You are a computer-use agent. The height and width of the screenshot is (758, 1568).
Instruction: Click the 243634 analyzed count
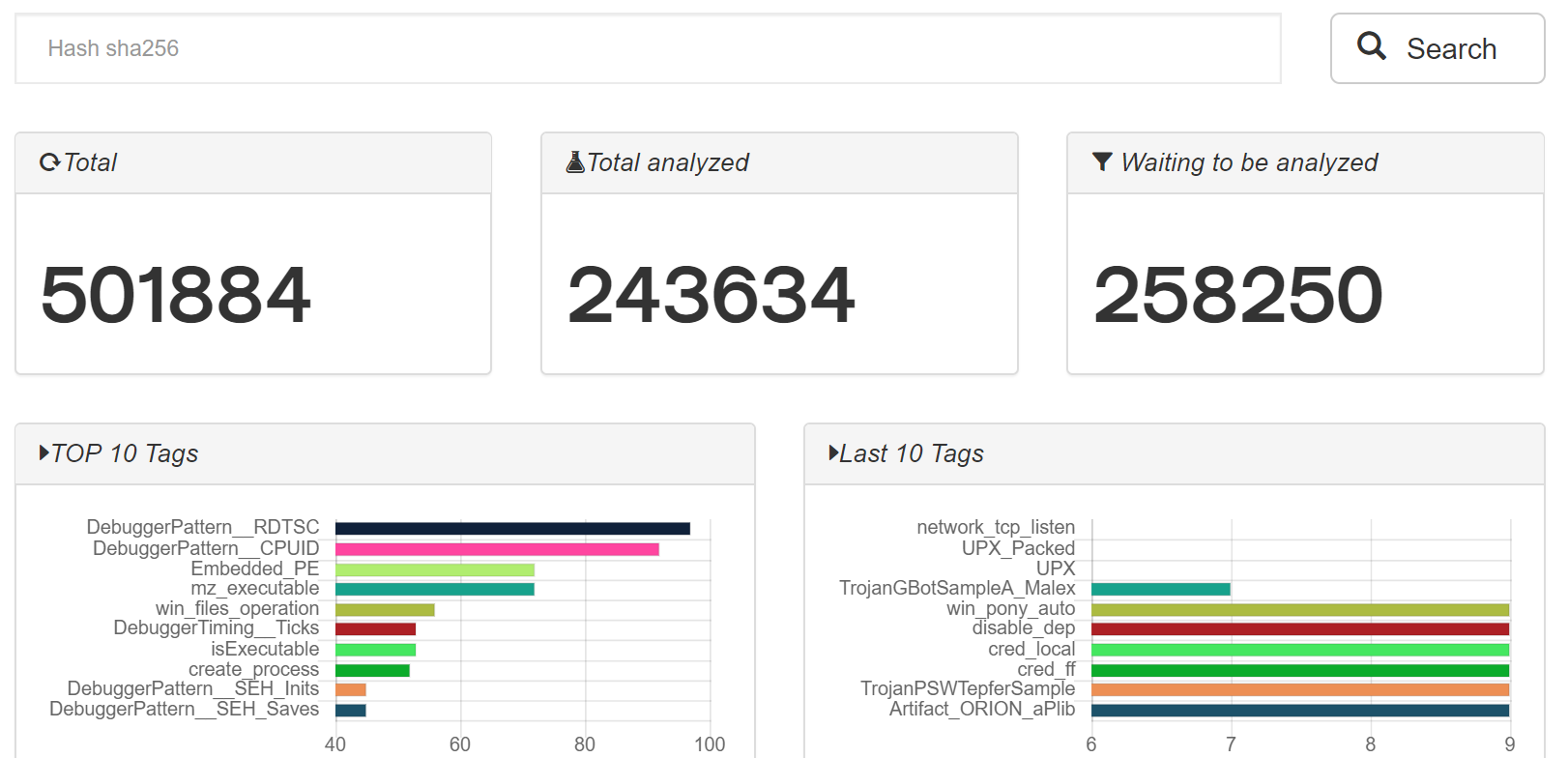[x=711, y=295]
